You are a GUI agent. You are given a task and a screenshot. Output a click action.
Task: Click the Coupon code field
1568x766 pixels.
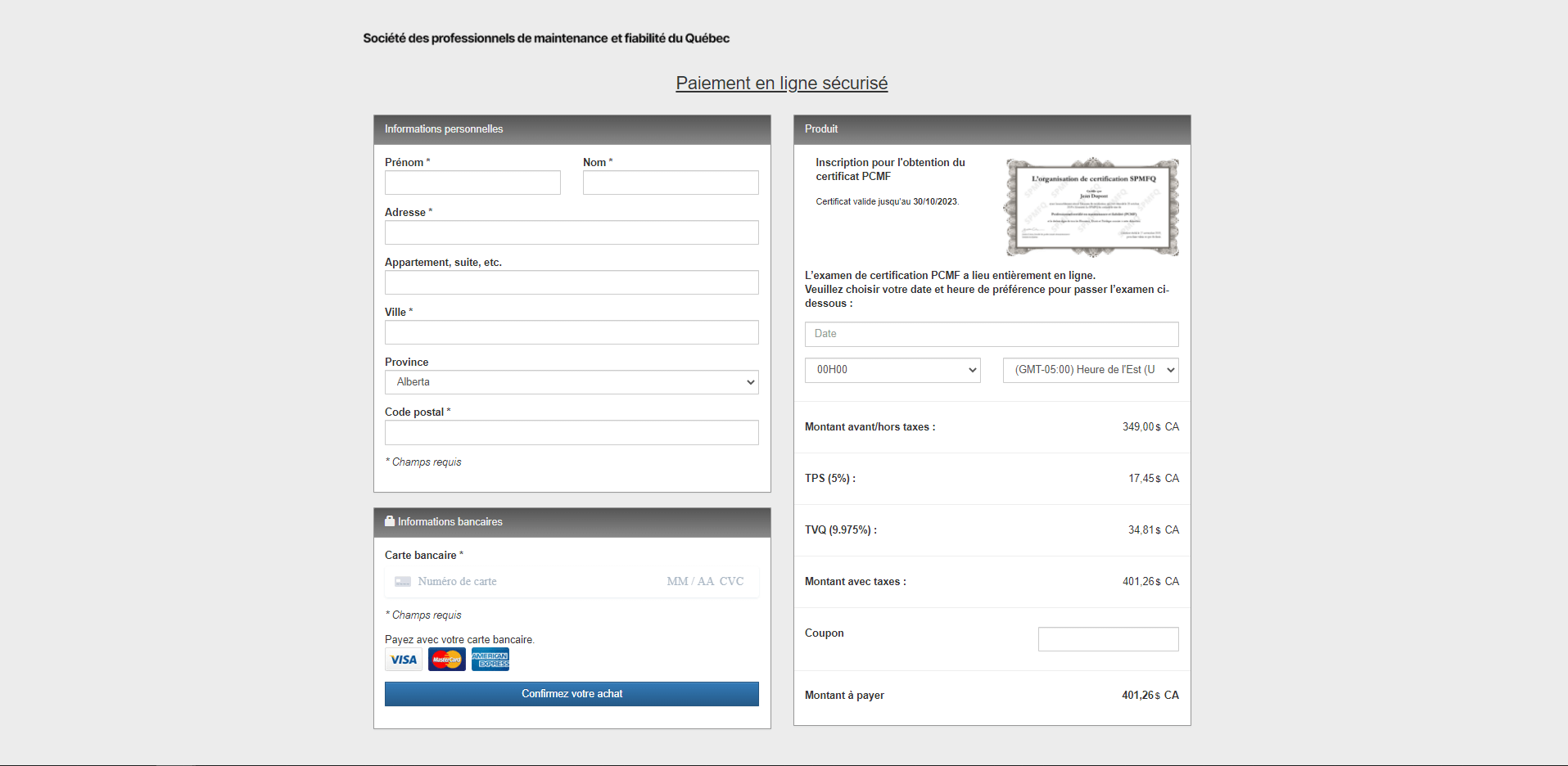coord(1109,639)
